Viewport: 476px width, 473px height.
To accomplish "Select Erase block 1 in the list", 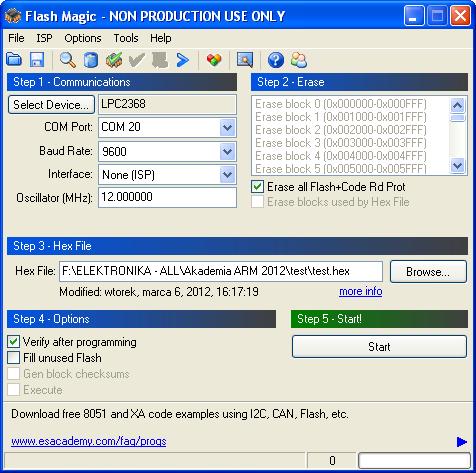I will click(x=341, y=117).
